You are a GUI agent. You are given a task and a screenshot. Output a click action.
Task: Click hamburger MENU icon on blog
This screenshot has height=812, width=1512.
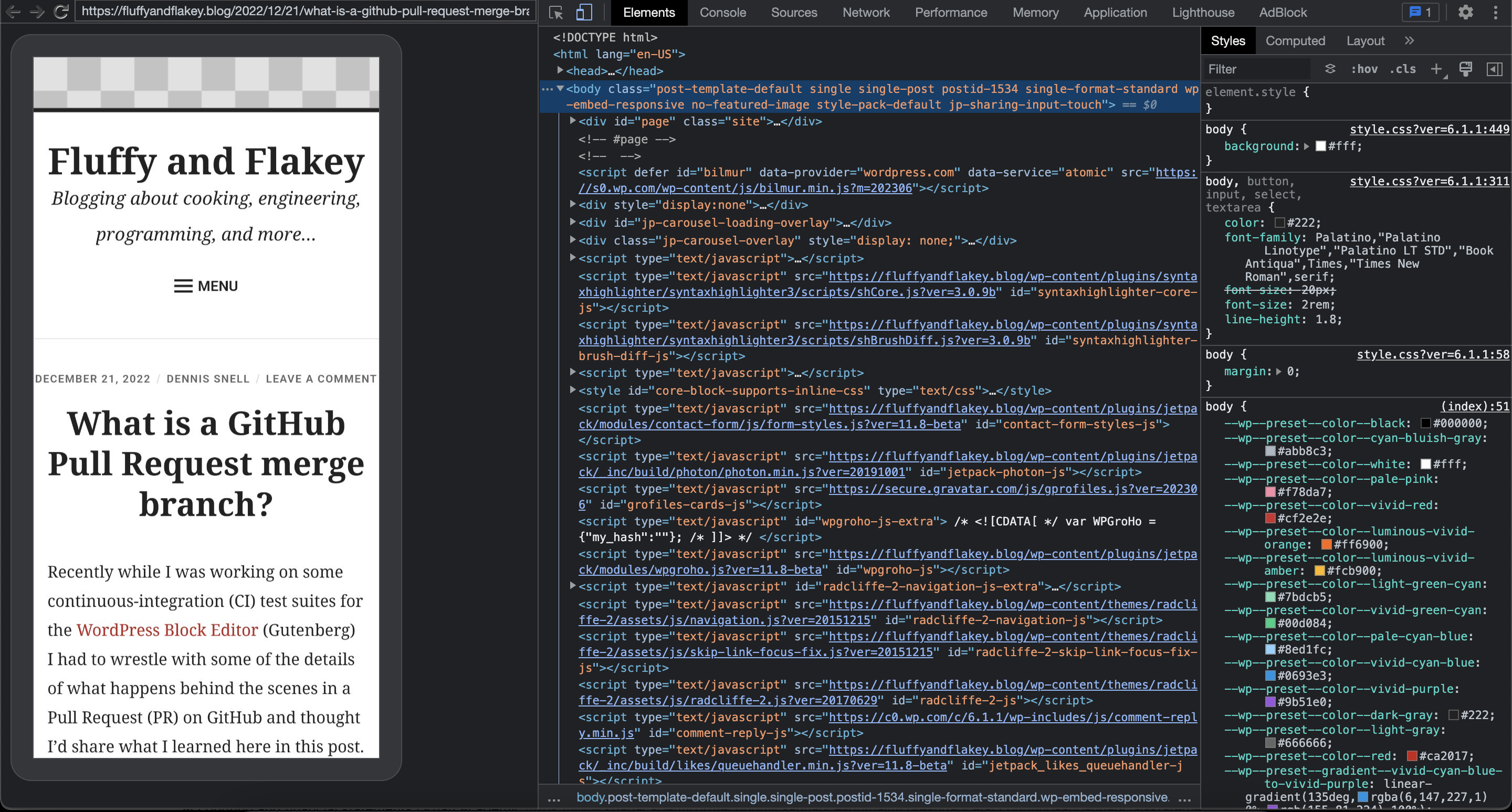click(183, 286)
